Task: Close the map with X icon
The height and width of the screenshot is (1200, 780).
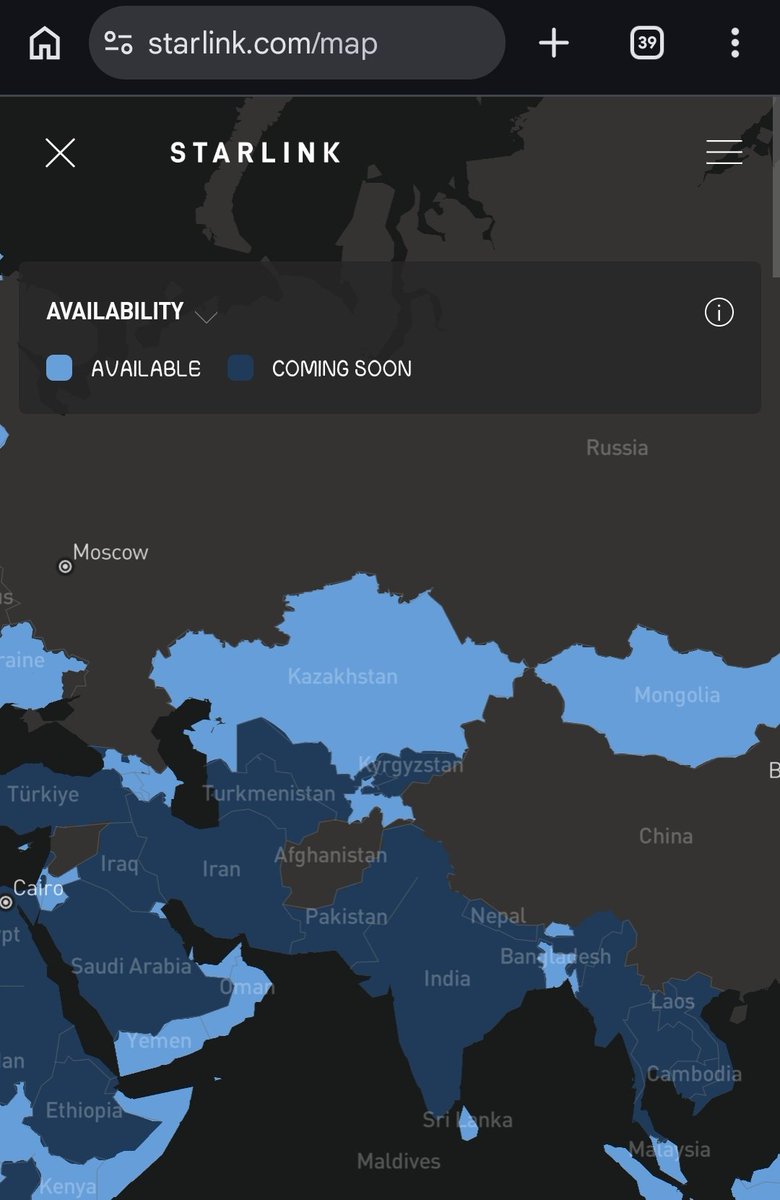Action: (60, 153)
